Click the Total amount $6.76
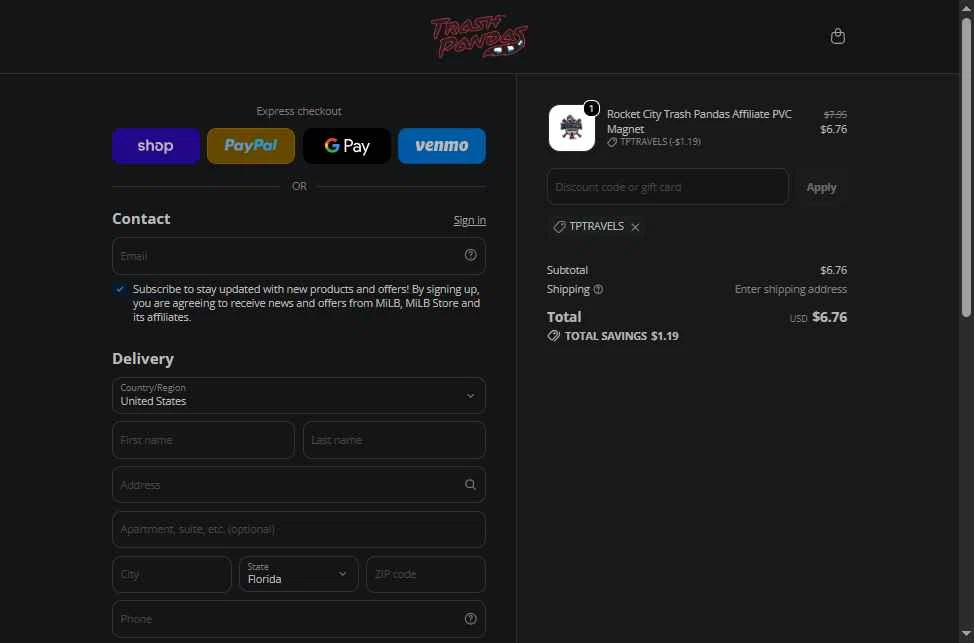This screenshot has width=974, height=643. click(x=829, y=317)
